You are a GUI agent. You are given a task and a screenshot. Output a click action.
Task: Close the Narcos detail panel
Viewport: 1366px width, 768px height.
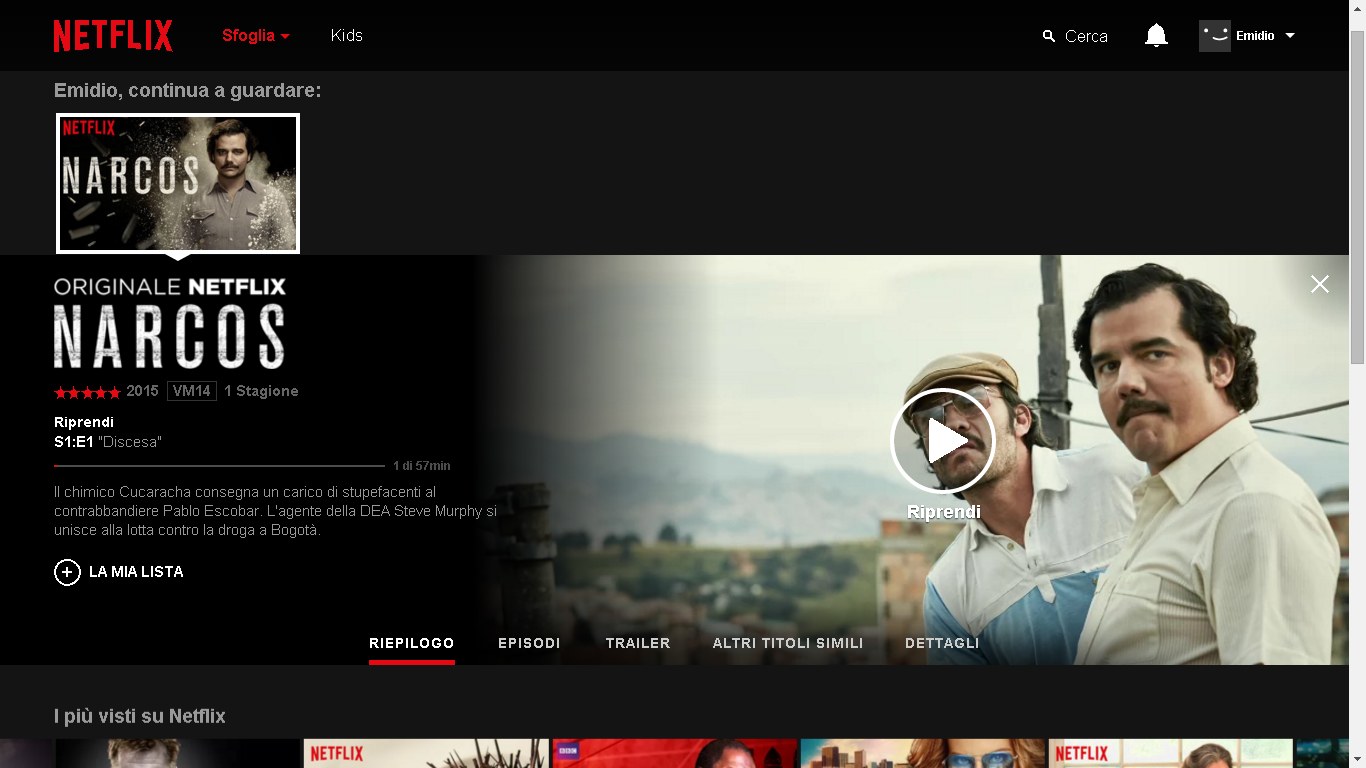pos(1320,284)
